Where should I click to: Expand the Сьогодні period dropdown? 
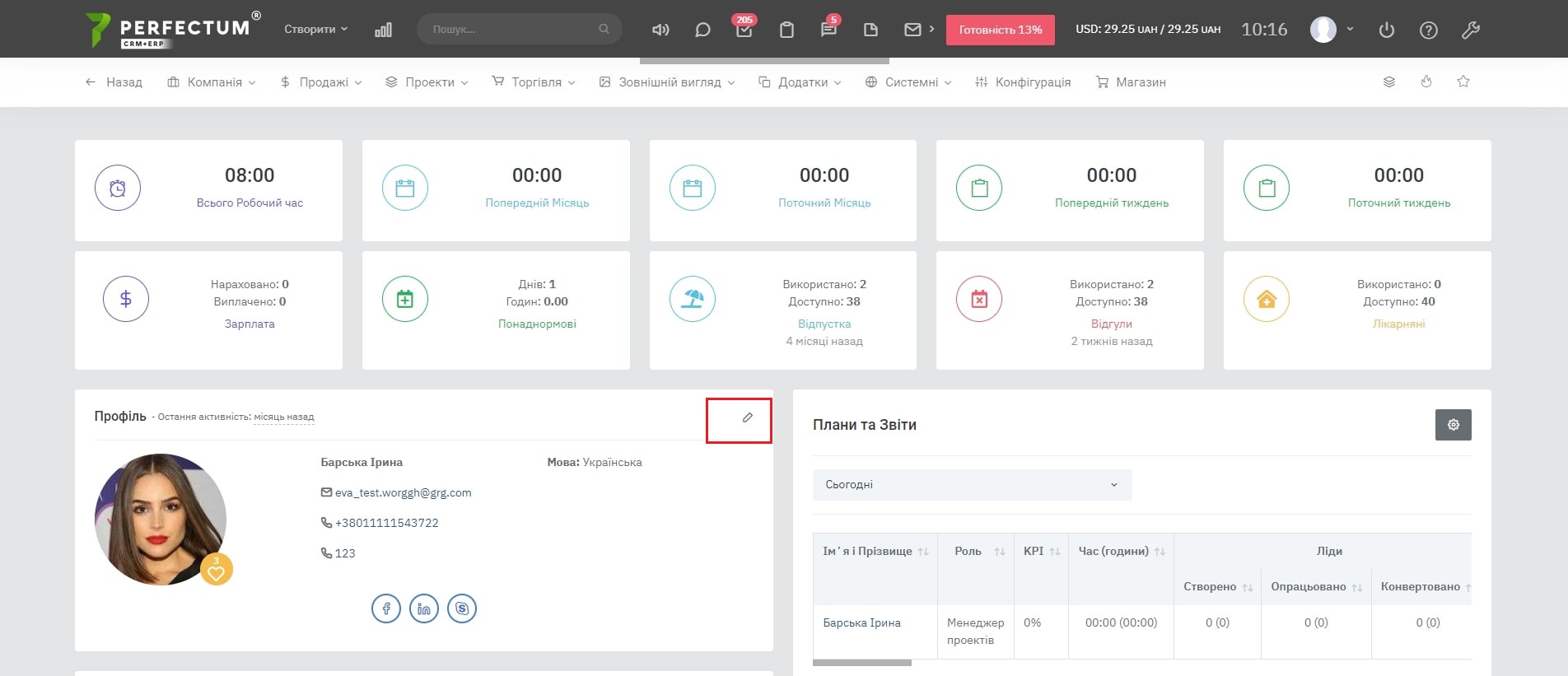[972, 485]
